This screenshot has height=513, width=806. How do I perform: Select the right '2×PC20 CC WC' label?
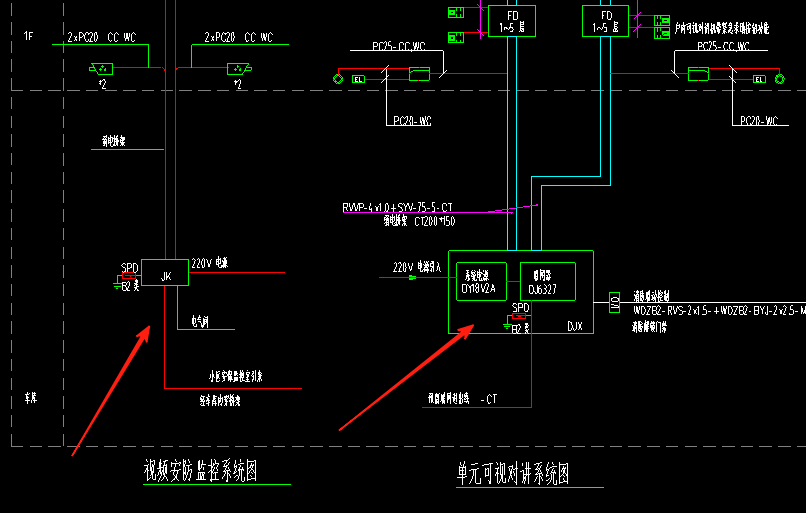click(x=239, y=38)
